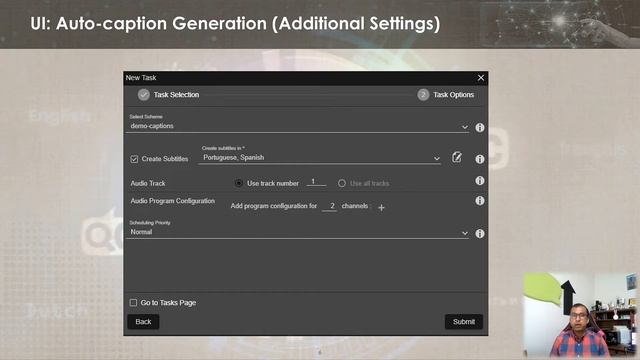Open the Scheduling Priority dropdown set to Normal
The width and height of the screenshot is (640, 360).
pos(298,232)
